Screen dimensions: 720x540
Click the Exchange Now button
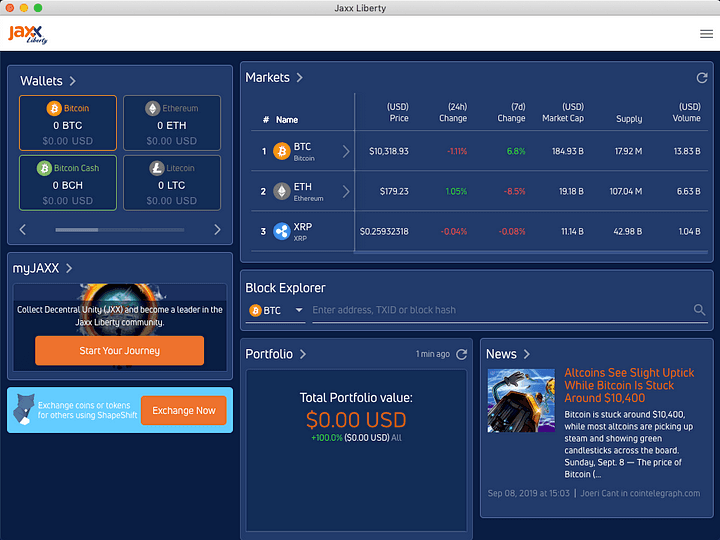point(184,411)
